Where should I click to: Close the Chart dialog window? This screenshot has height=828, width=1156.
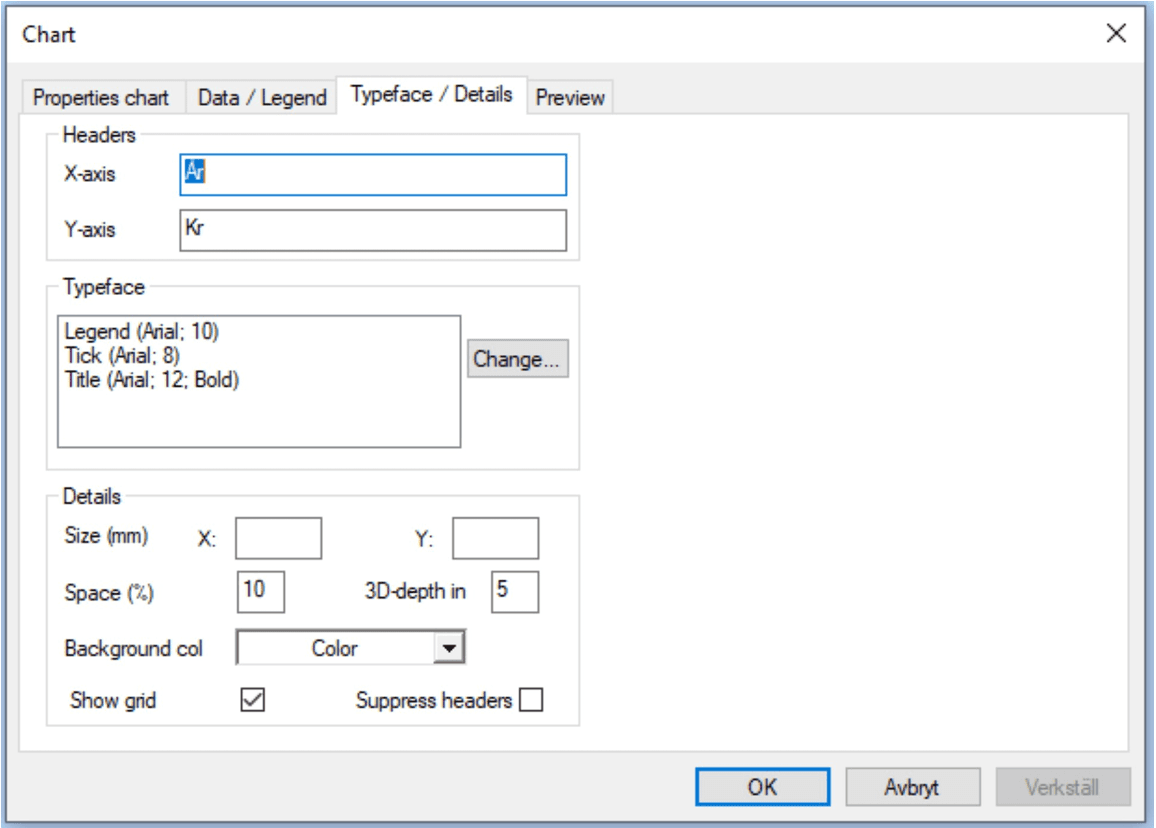1115,33
